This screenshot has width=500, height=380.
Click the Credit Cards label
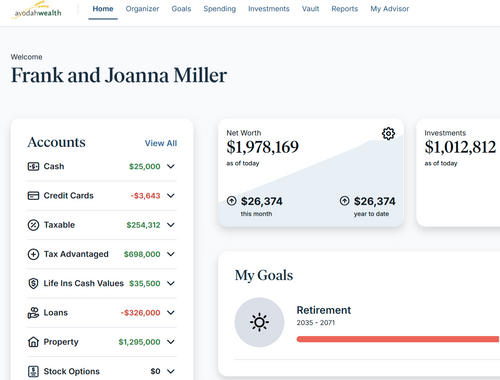(69, 196)
